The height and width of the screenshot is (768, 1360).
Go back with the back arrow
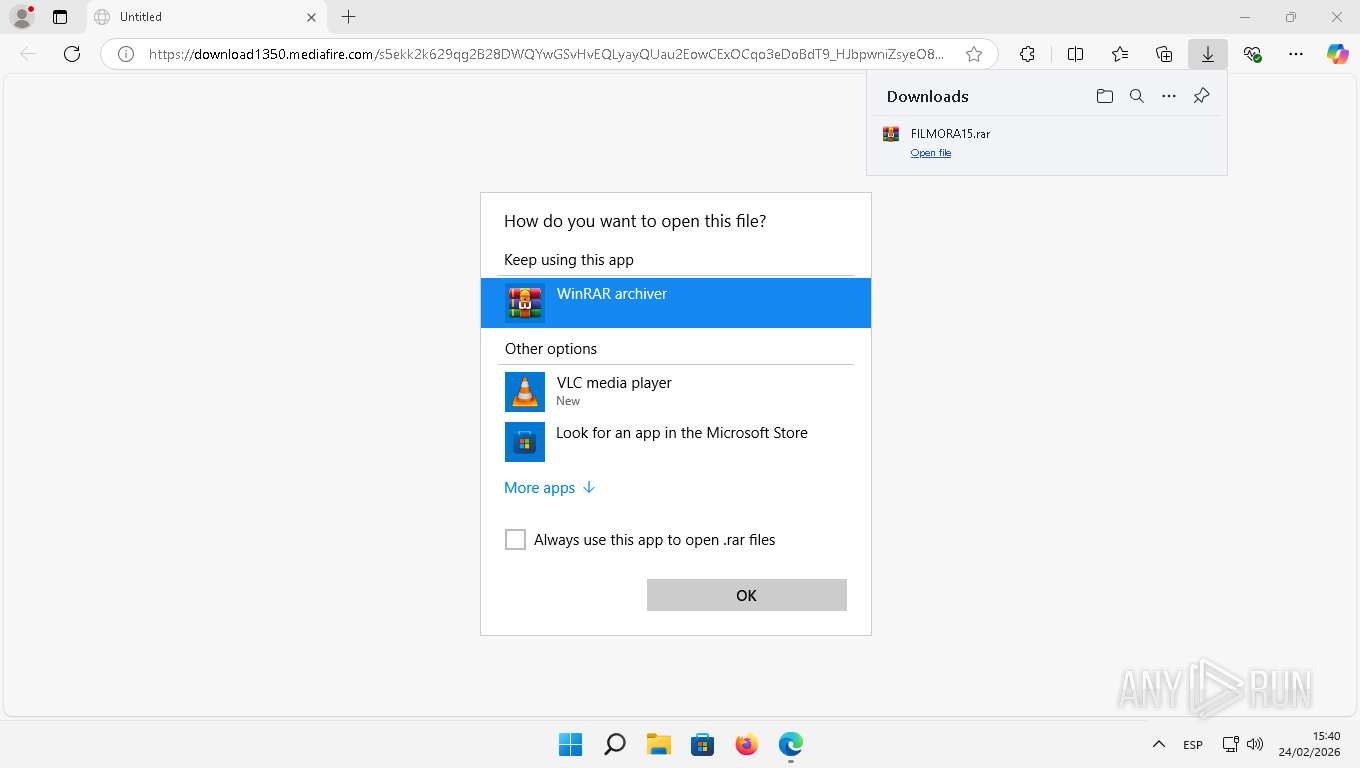(x=28, y=54)
